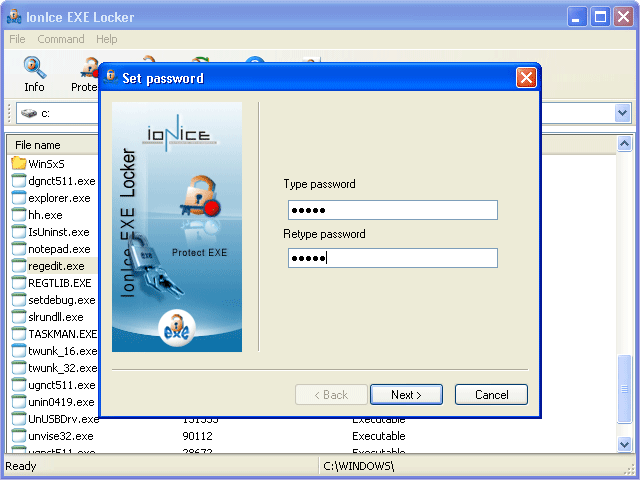Screen dimensions: 640x480
Task: Click the explorer.exe file icon
Action: (x=19, y=198)
